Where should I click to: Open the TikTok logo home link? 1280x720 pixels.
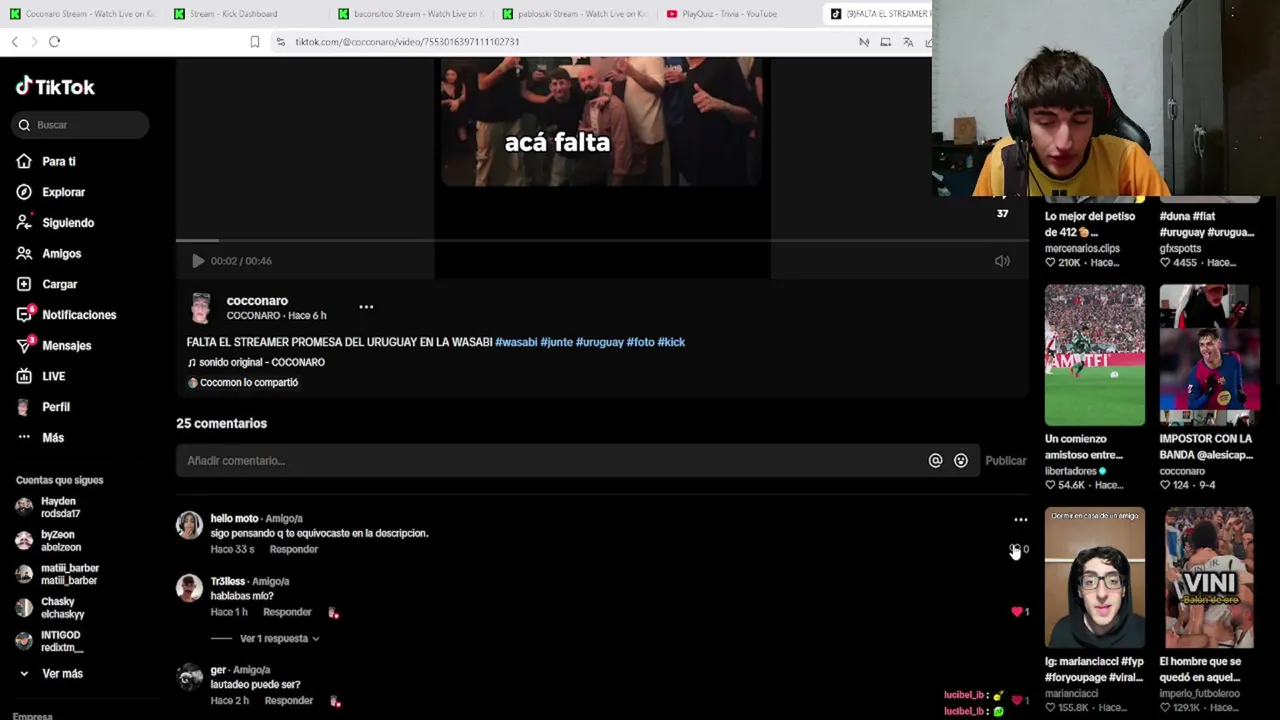click(x=55, y=87)
